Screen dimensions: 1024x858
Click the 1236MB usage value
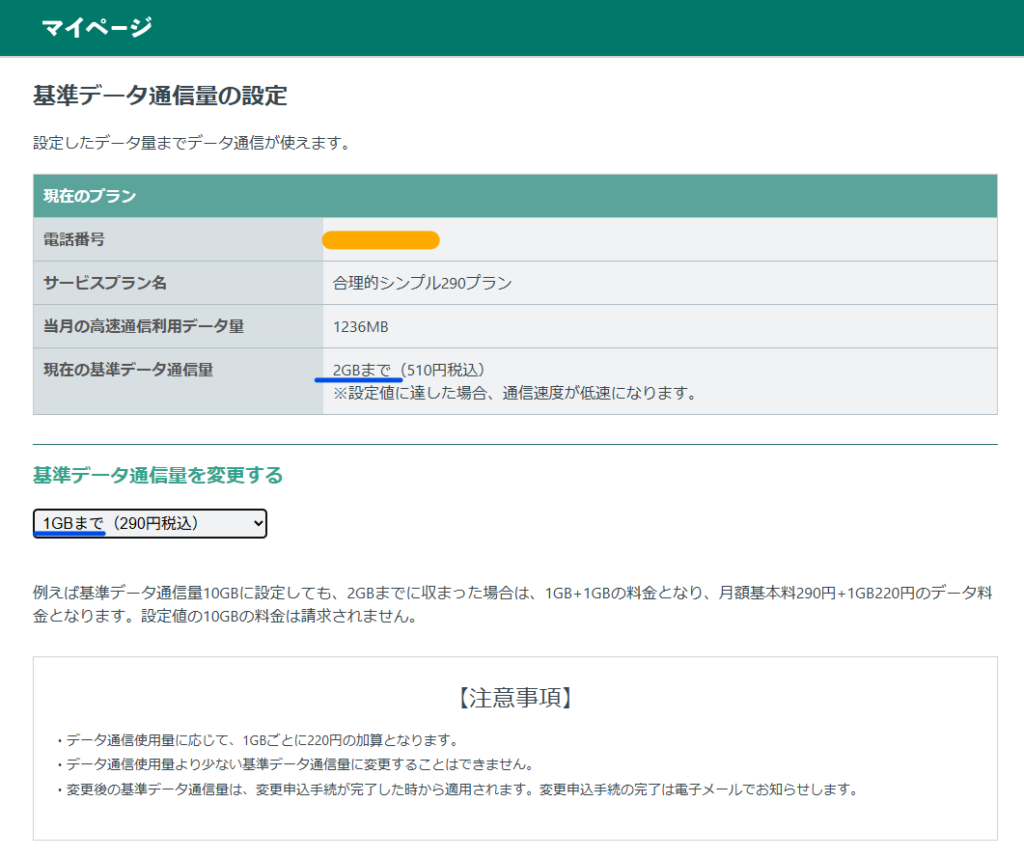tap(359, 327)
